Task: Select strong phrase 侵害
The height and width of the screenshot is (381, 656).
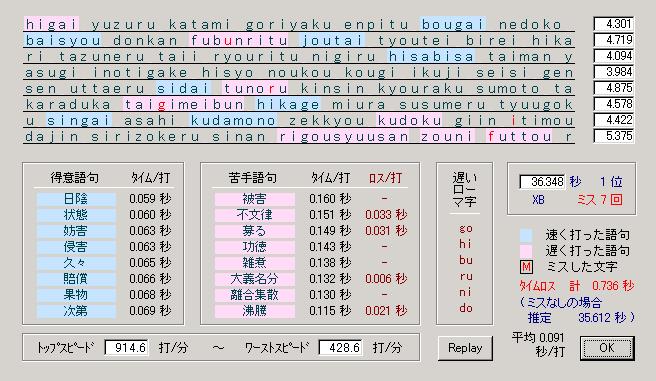Action: [76, 247]
